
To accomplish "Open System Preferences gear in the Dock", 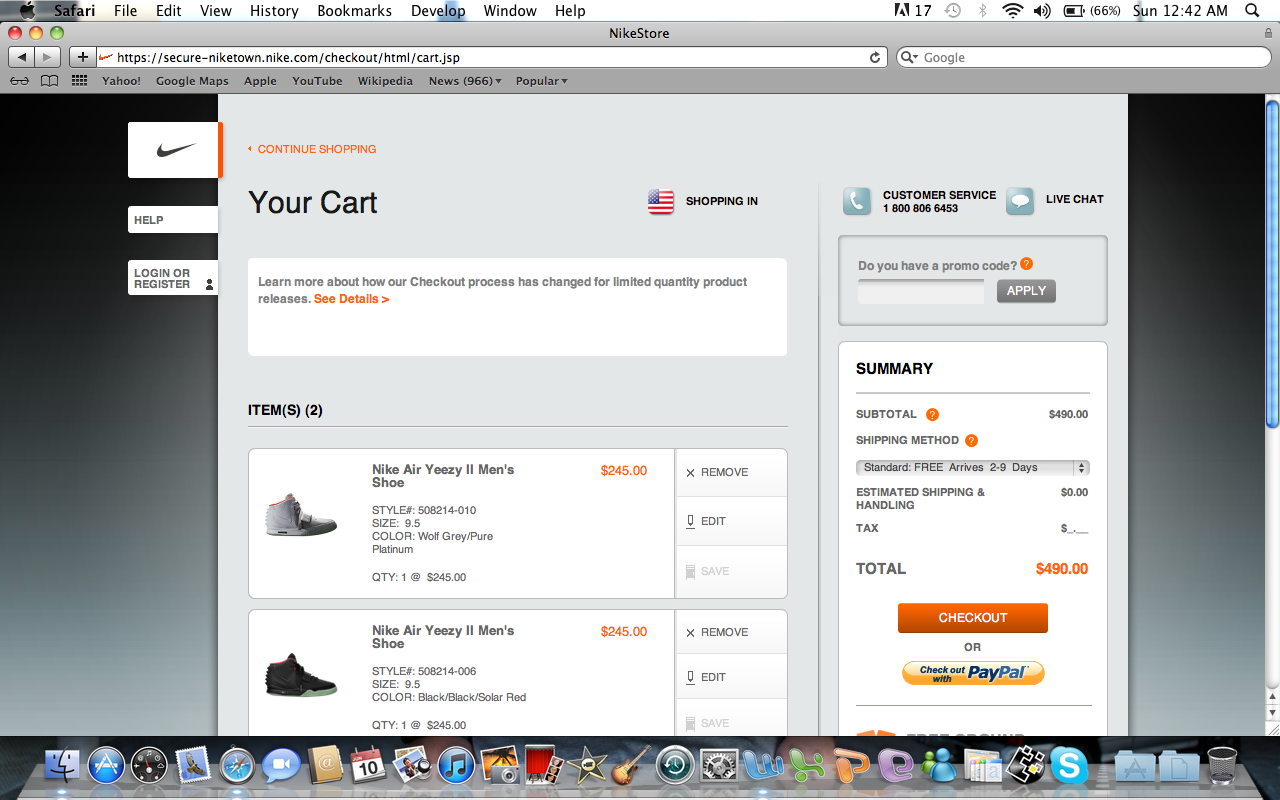I will [x=719, y=766].
